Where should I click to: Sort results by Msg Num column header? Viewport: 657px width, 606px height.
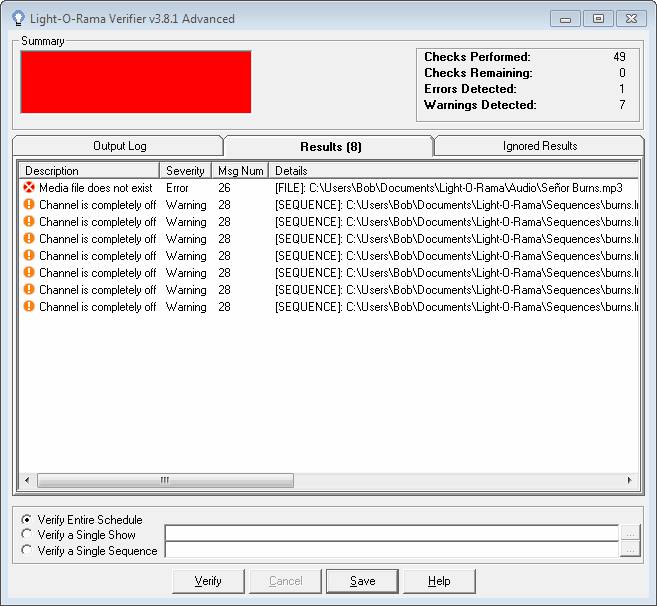[239, 171]
